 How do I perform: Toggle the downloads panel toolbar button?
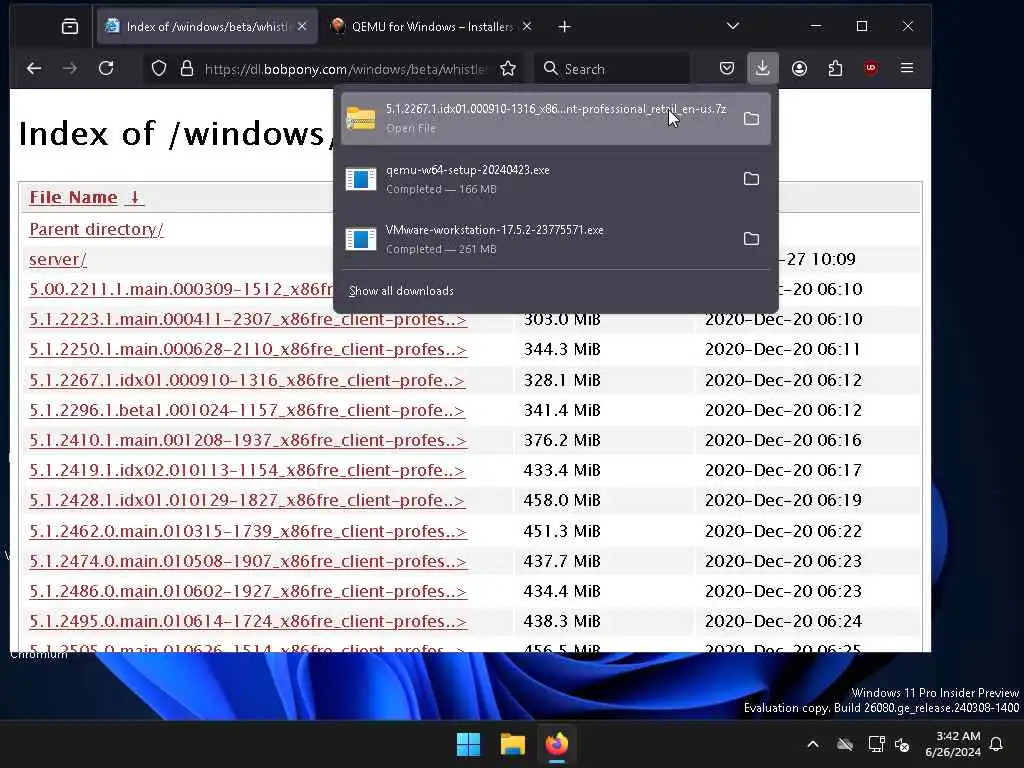pos(762,68)
